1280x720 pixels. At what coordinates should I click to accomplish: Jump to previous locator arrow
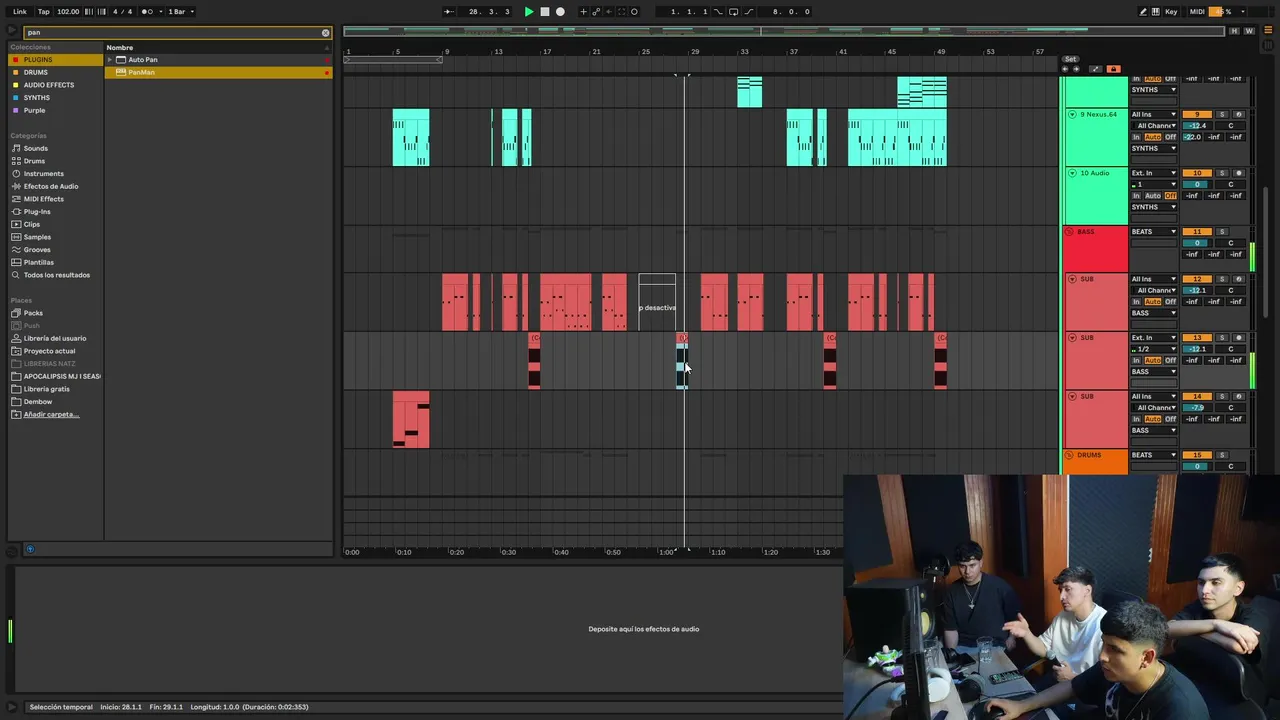click(x=1065, y=69)
